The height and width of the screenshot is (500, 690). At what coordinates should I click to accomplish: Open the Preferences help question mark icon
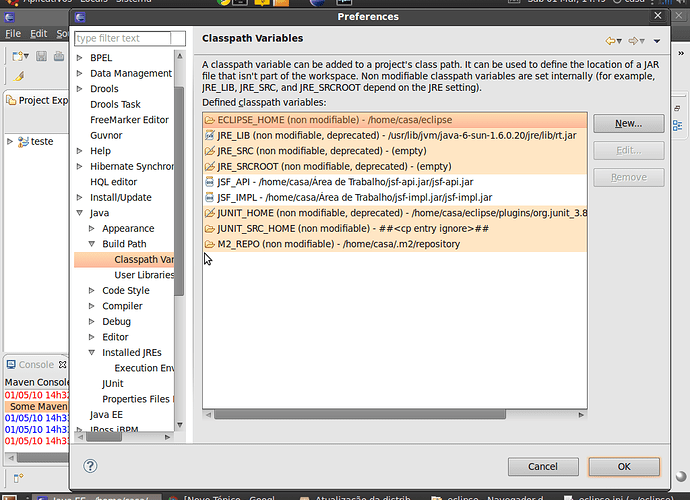pos(90,466)
